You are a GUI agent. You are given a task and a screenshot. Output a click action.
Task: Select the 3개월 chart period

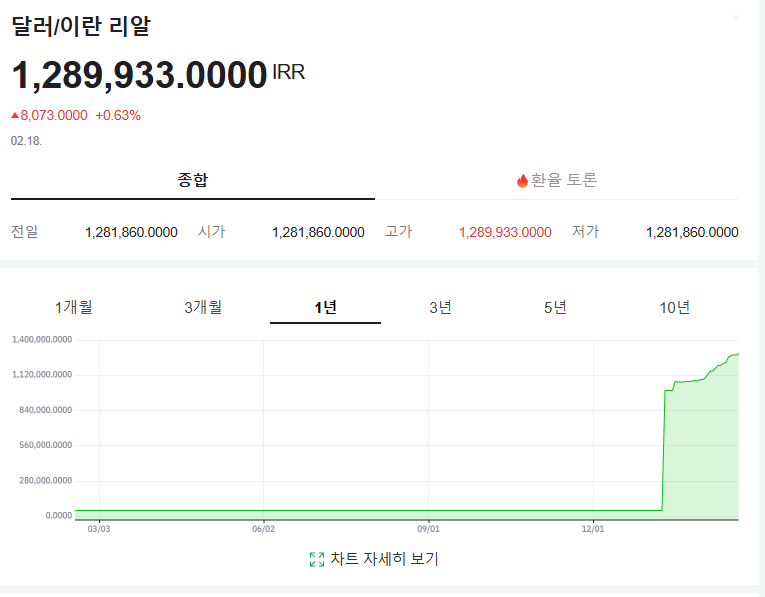click(203, 307)
